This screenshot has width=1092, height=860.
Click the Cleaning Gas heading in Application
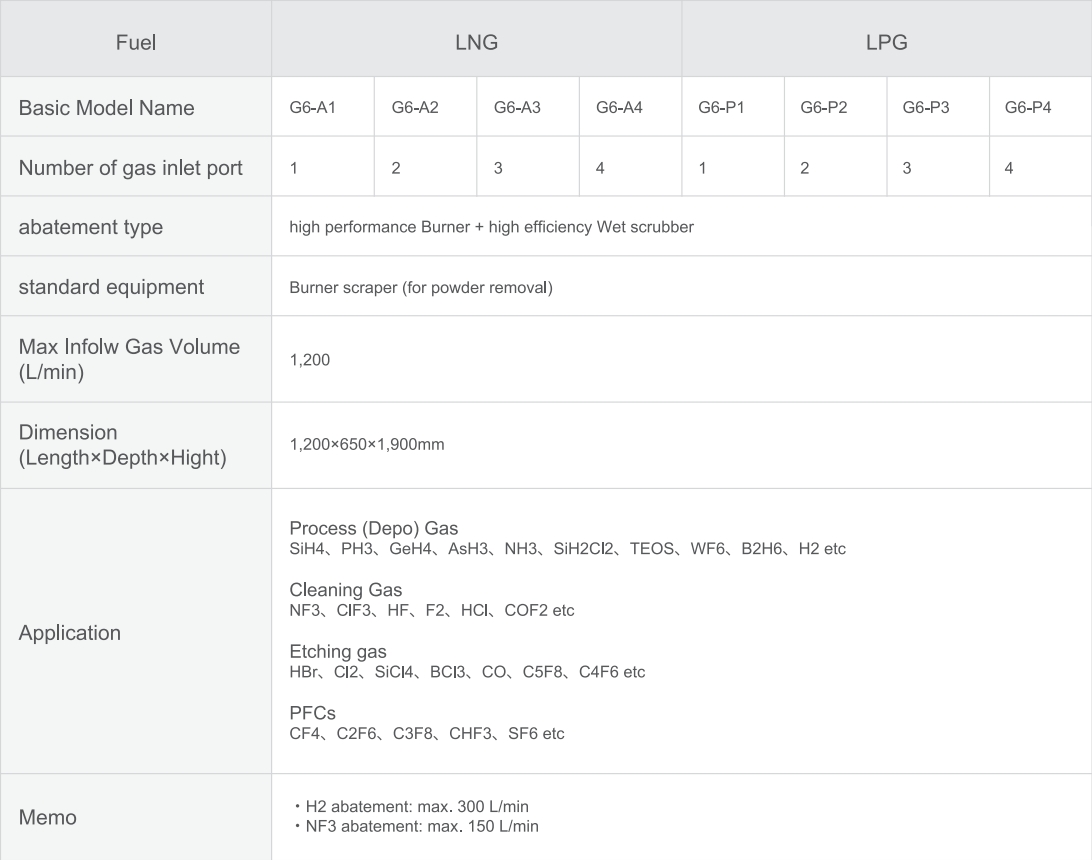345,590
